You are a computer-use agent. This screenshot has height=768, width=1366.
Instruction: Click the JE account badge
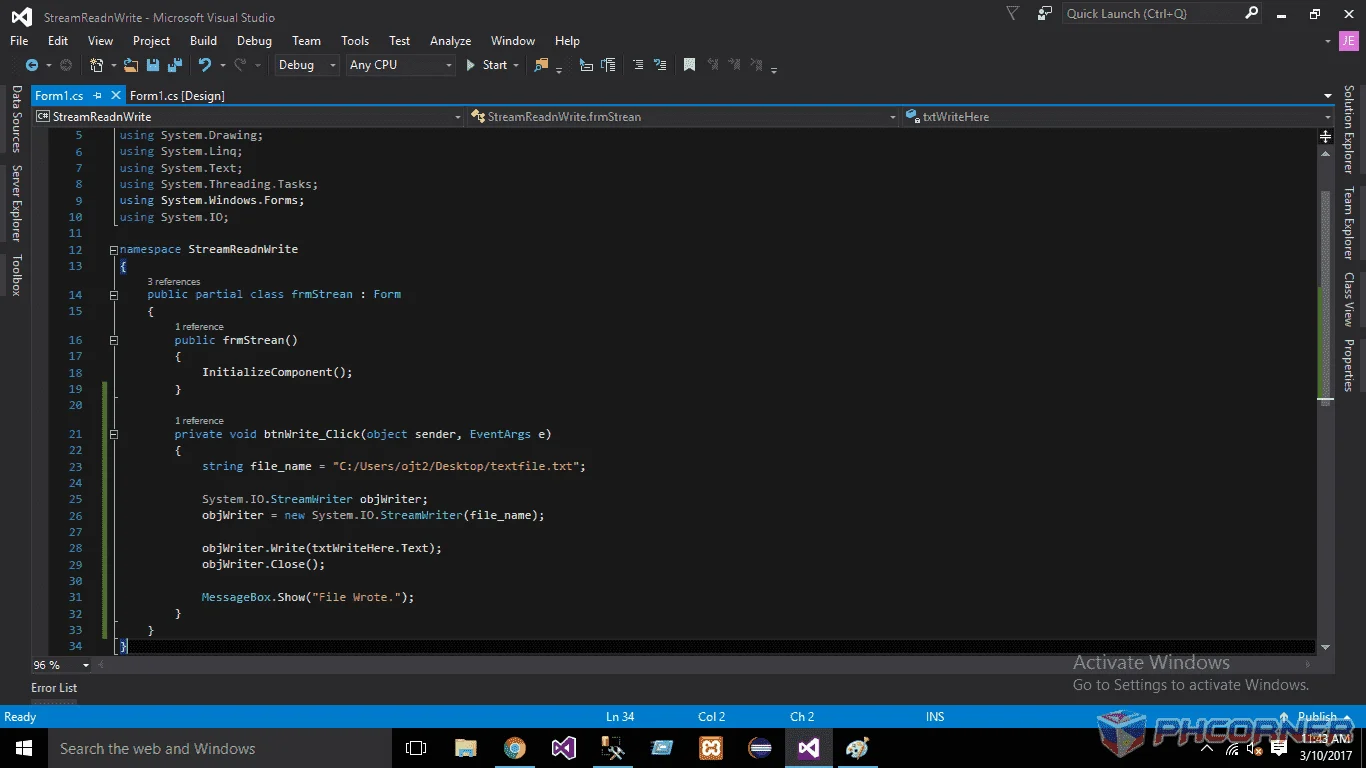[x=1349, y=41]
